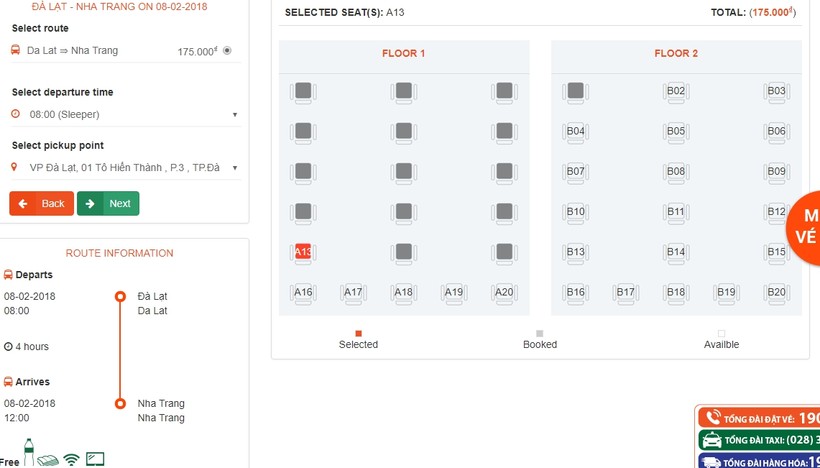
Task: Select the Da Lat to Nha Trang route radio
Action: 227,50
